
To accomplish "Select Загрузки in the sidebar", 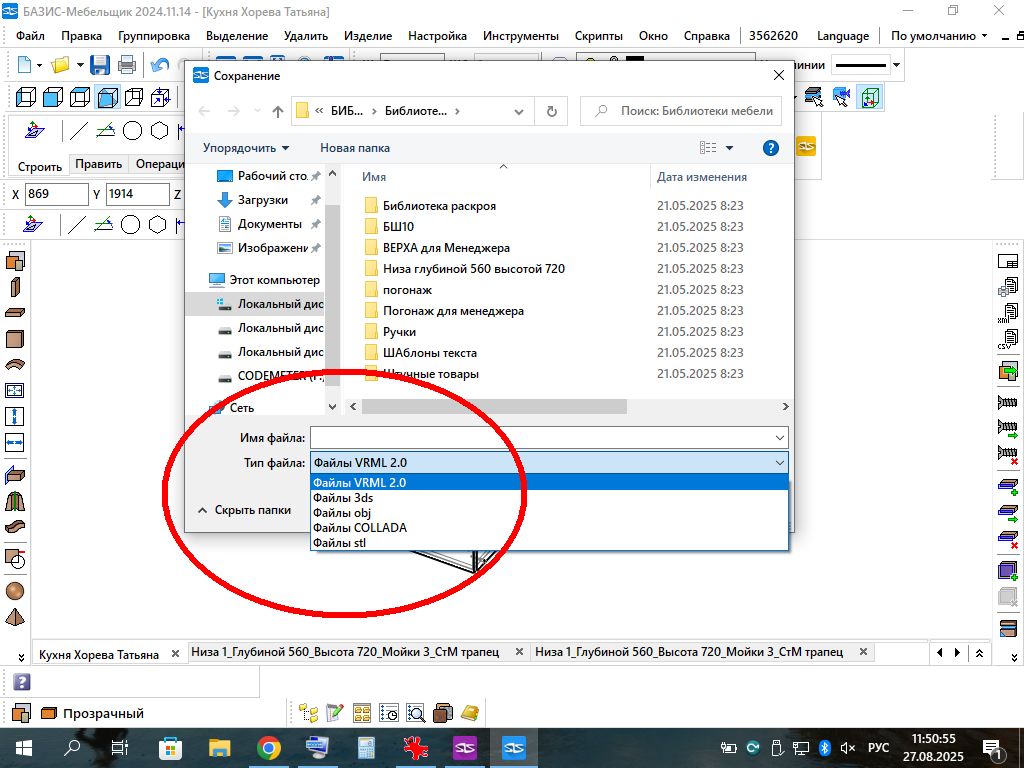I will pyautogui.click(x=263, y=200).
